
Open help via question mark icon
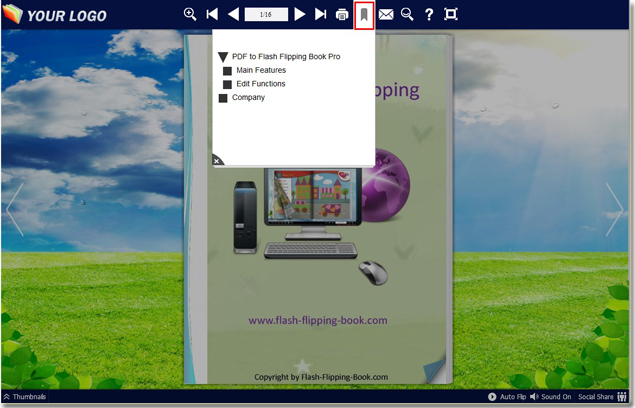[429, 14]
